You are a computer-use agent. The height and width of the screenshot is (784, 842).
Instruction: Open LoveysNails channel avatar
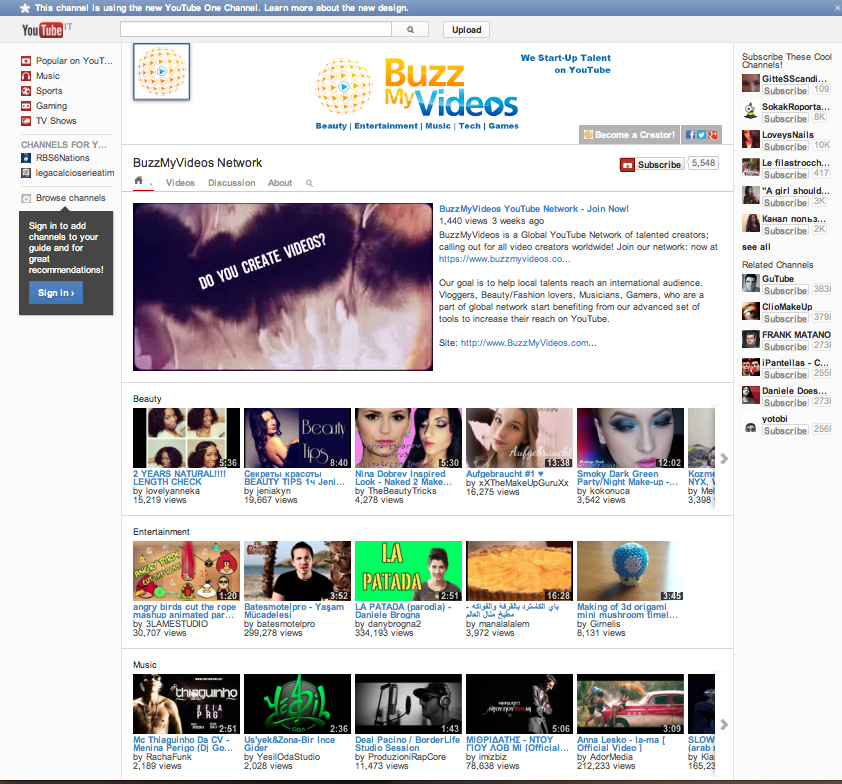pos(751,140)
